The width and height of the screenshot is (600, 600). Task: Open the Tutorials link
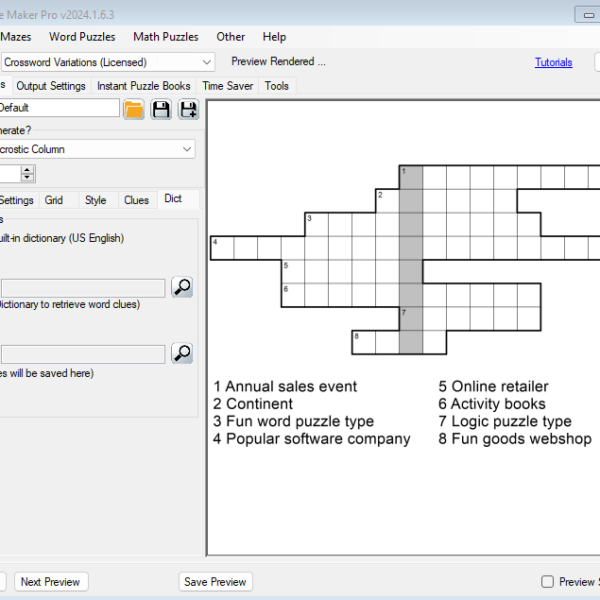pyautogui.click(x=553, y=62)
